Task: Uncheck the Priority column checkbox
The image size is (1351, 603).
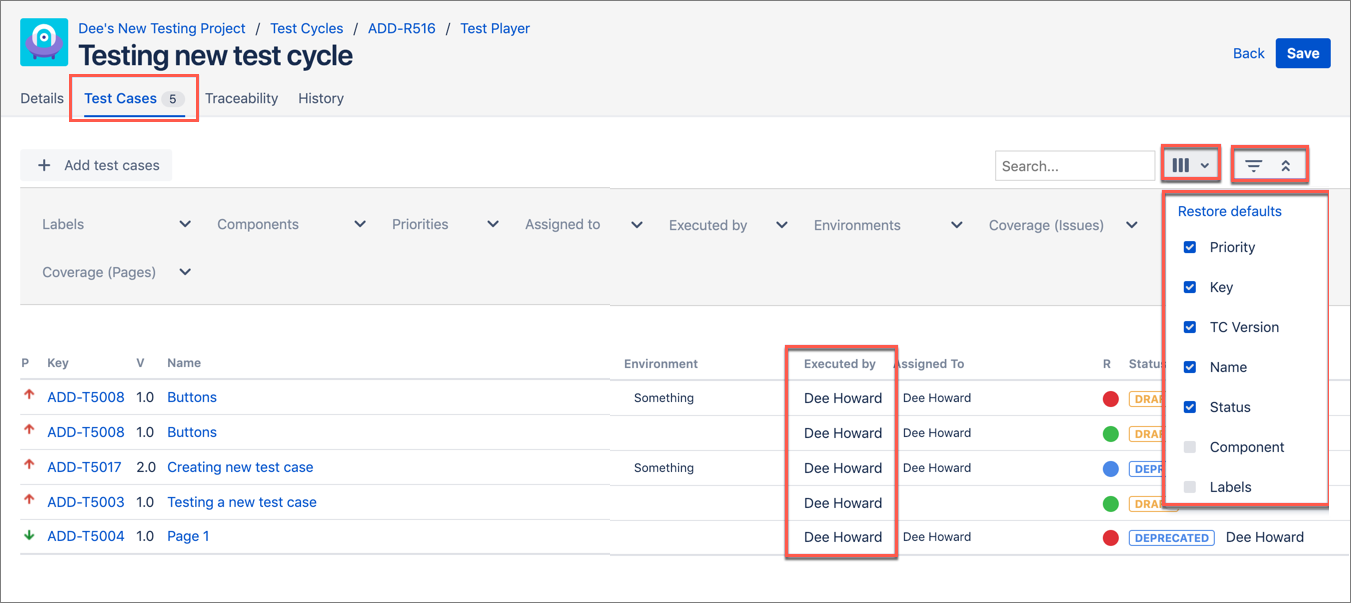Action: [x=1190, y=247]
